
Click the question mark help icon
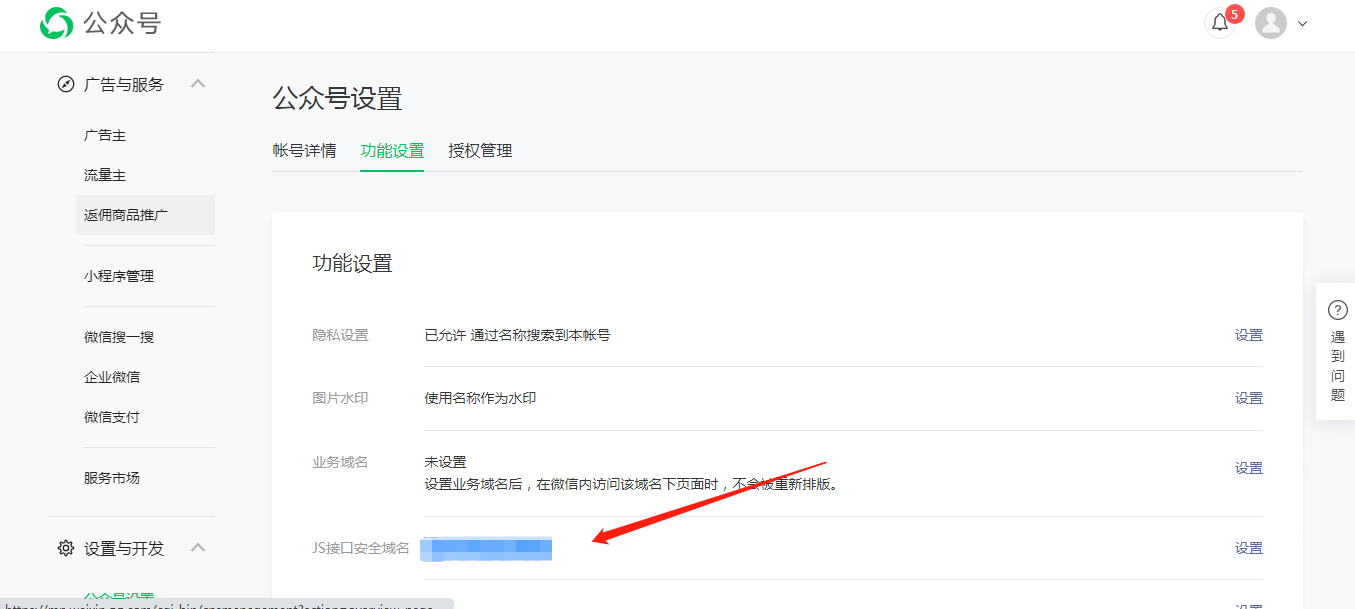click(1338, 310)
